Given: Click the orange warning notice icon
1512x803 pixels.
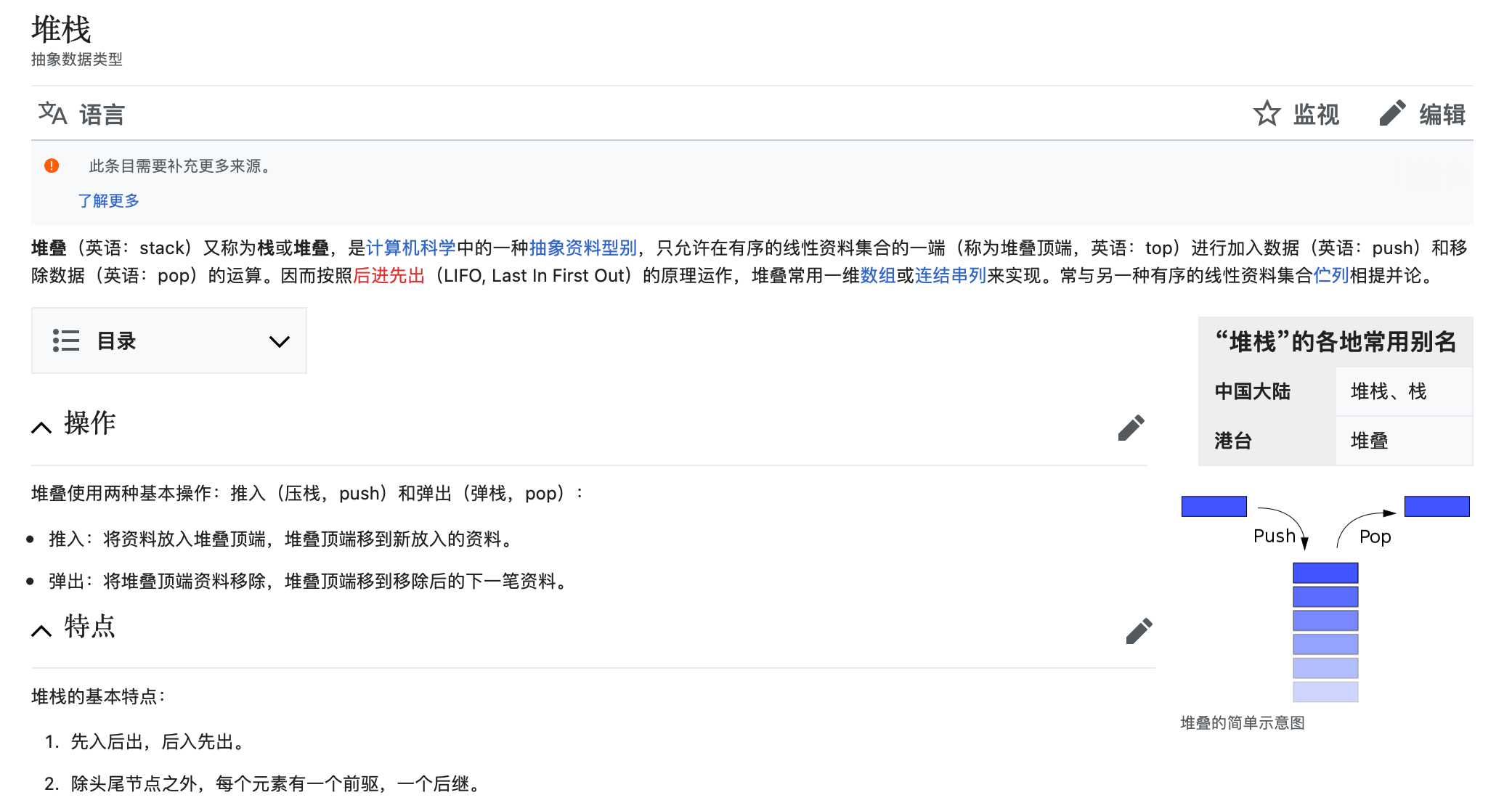Looking at the screenshot, I should coord(52,166).
